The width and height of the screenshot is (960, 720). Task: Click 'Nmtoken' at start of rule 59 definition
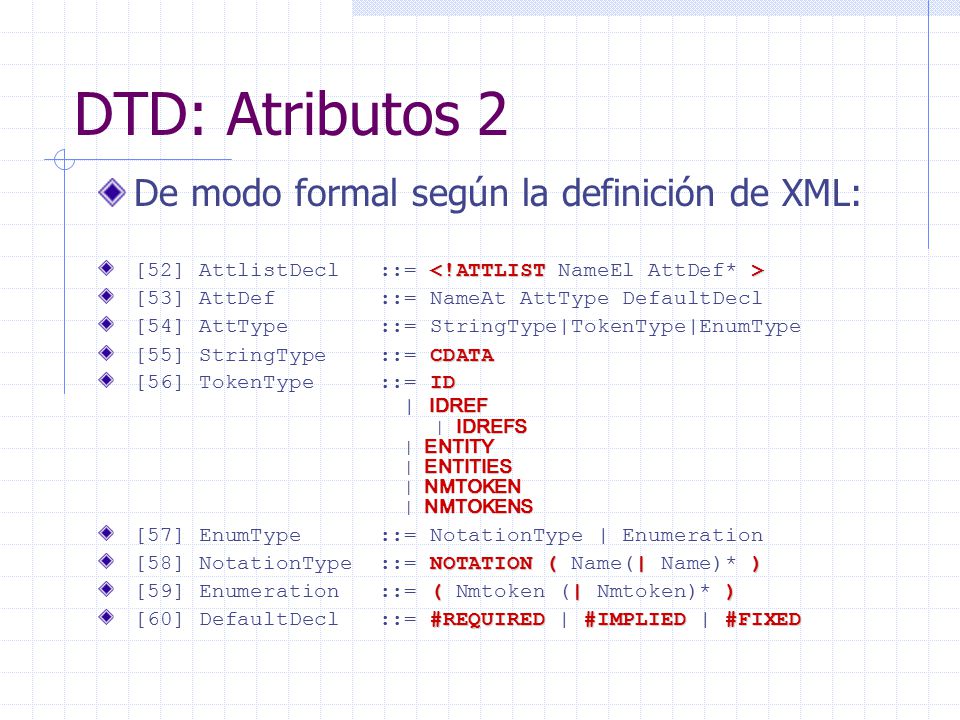500,591
